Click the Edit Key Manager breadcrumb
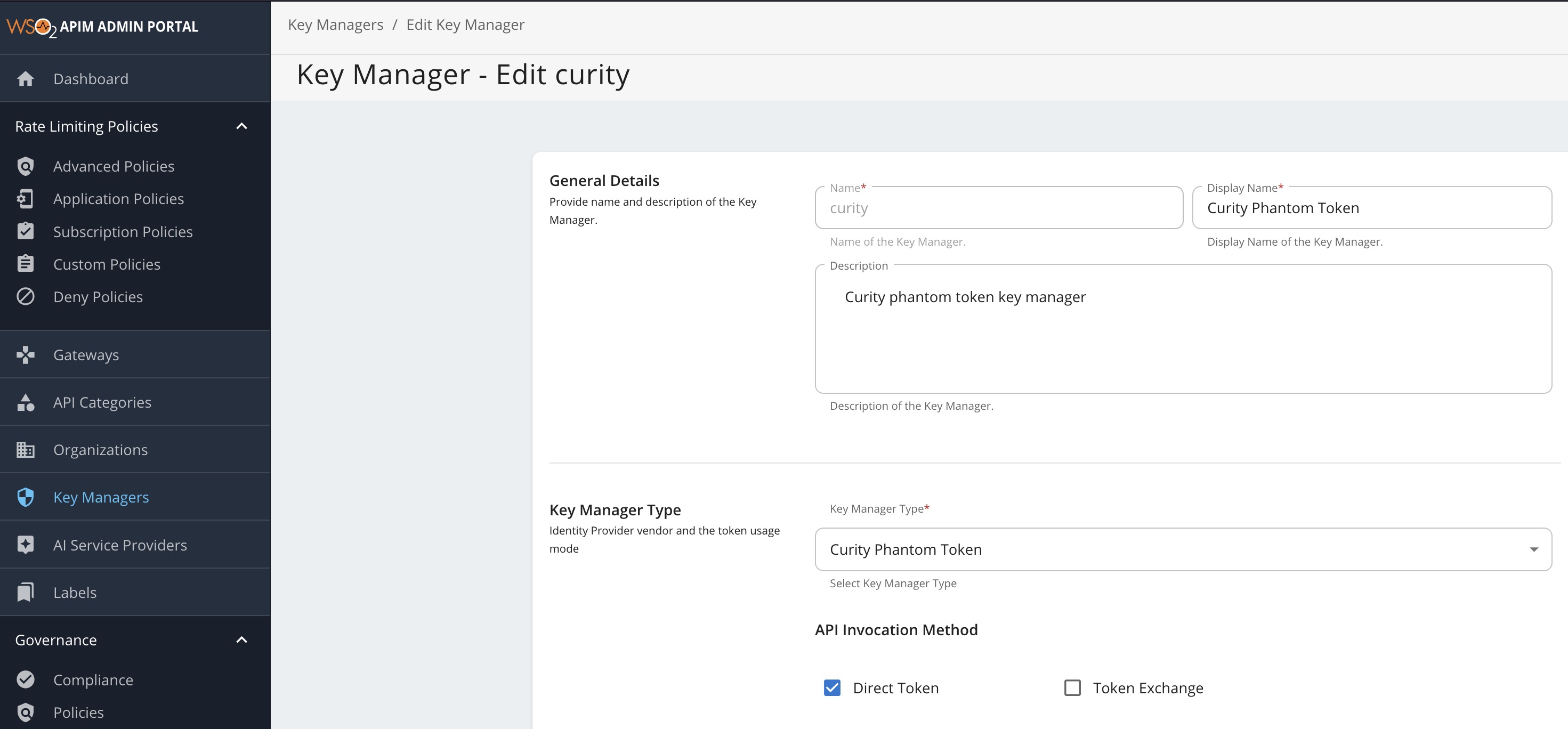The width and height of the screenshot is (1568, 729). pos(465,25)
